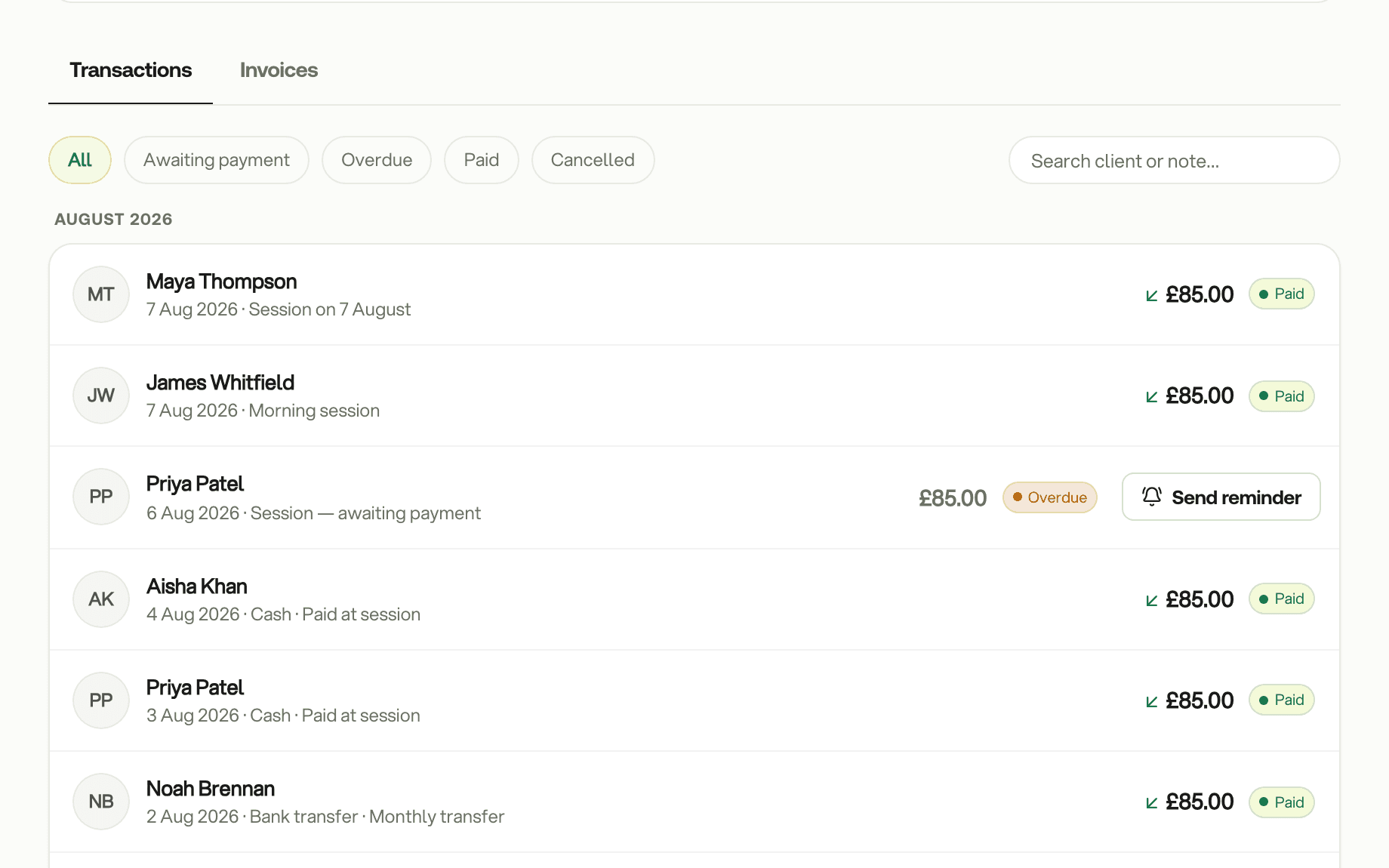Click the JW avatar for James Whitfield
Screen dimensions: 1389x868
point(101,396)
